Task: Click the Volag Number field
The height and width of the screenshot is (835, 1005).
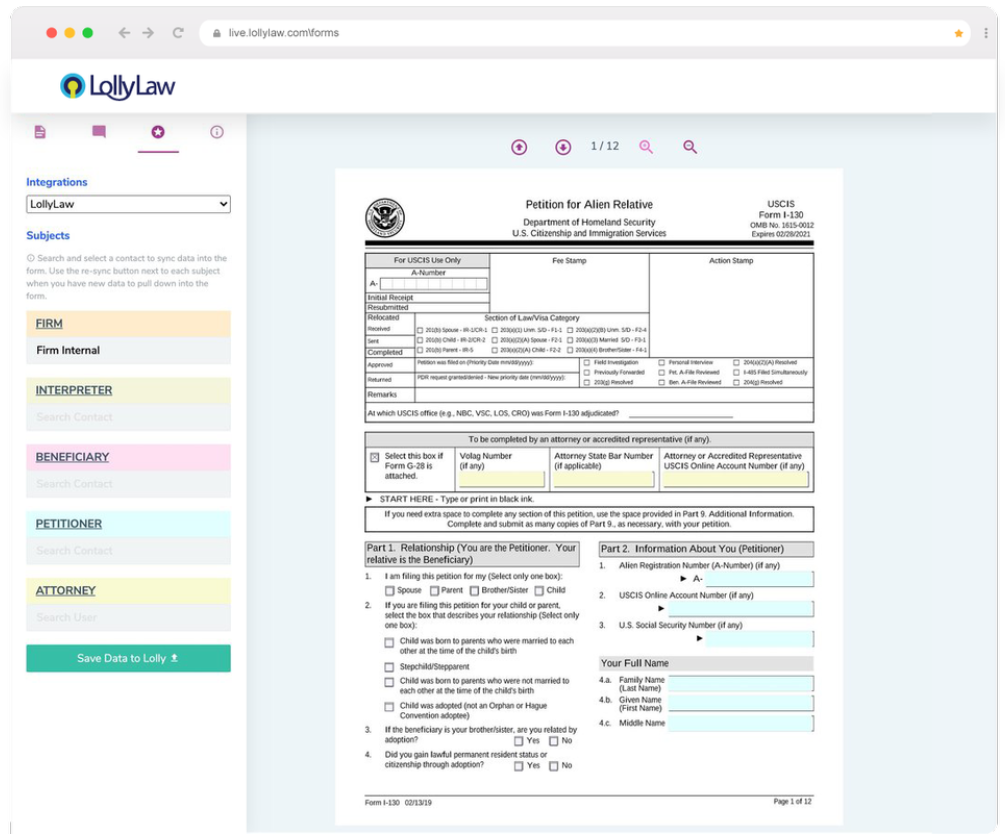Action: click(501, 479)
